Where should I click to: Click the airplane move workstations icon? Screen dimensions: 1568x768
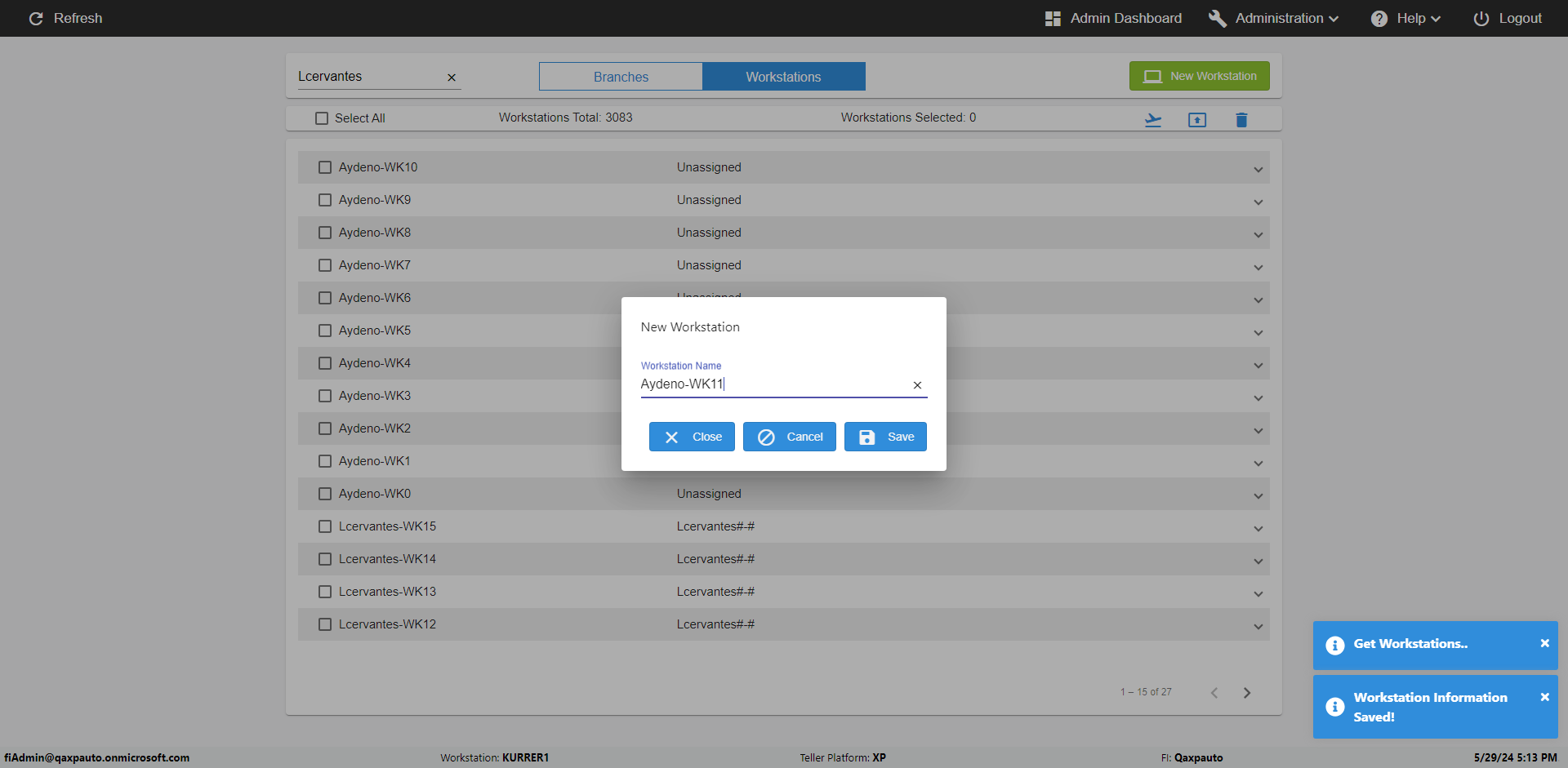1153,120
